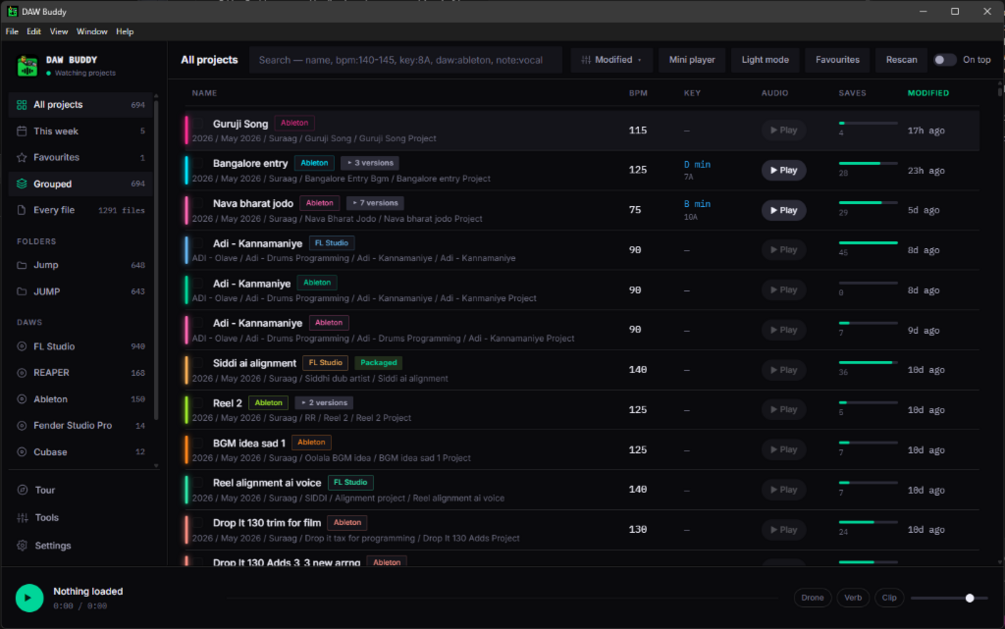Expand 3 versions of Bangalore entry
The width and height of the screenshot is (1005, 629).
pos(370,163)
